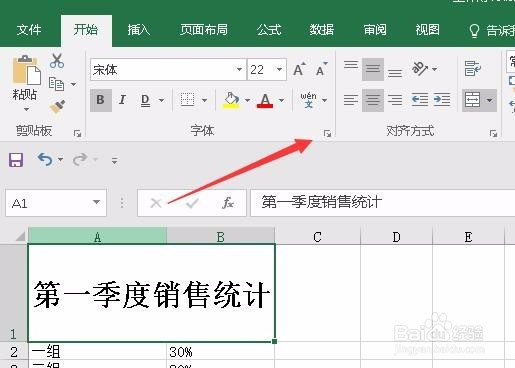Open font color dropdown arrow
This screenshot has height=368, width=515.
coord(281,100)
